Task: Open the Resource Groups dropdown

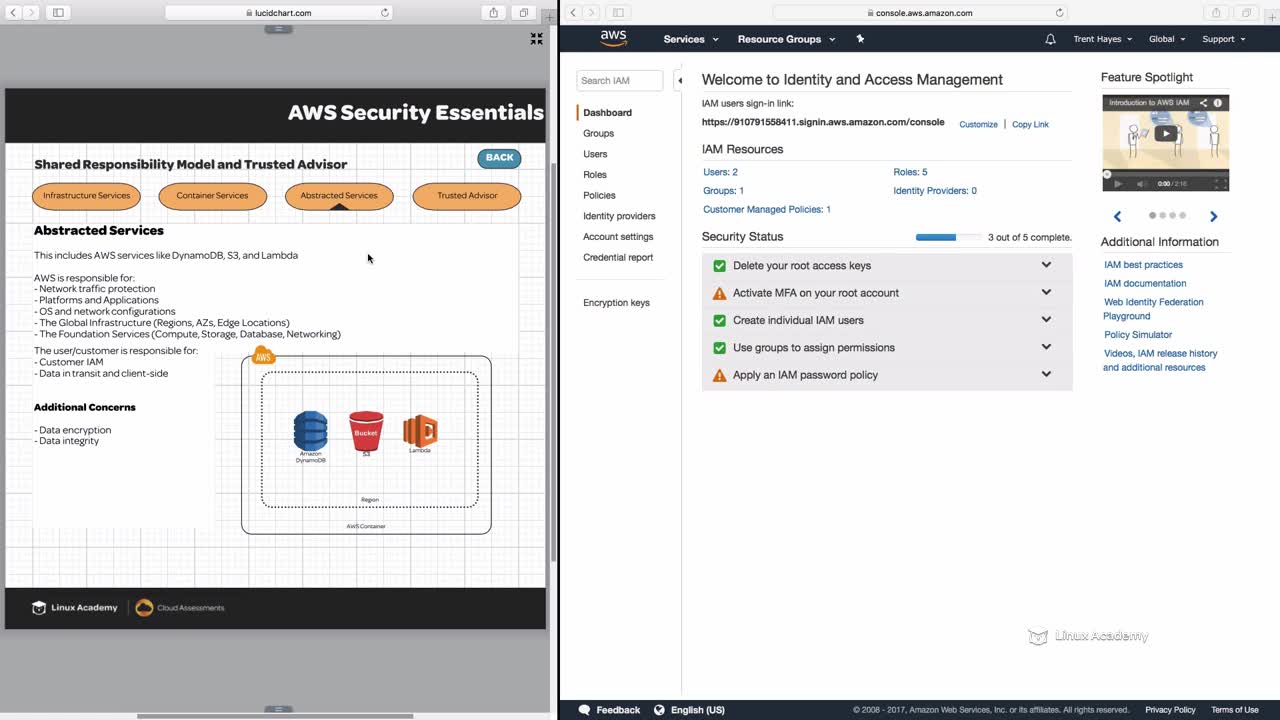Action: [x=786, y=39]
